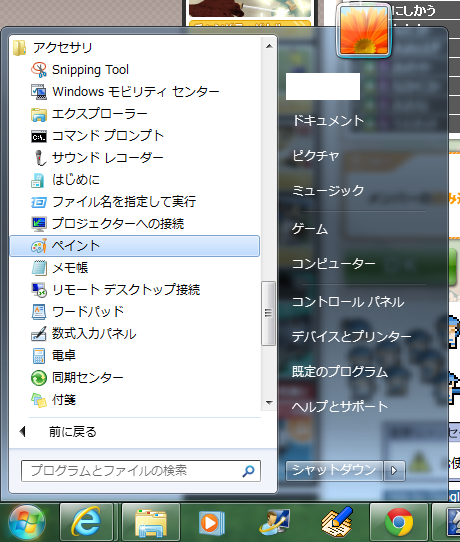Click the シャットダウン button
460x542 pixels.
click(334, 470)
